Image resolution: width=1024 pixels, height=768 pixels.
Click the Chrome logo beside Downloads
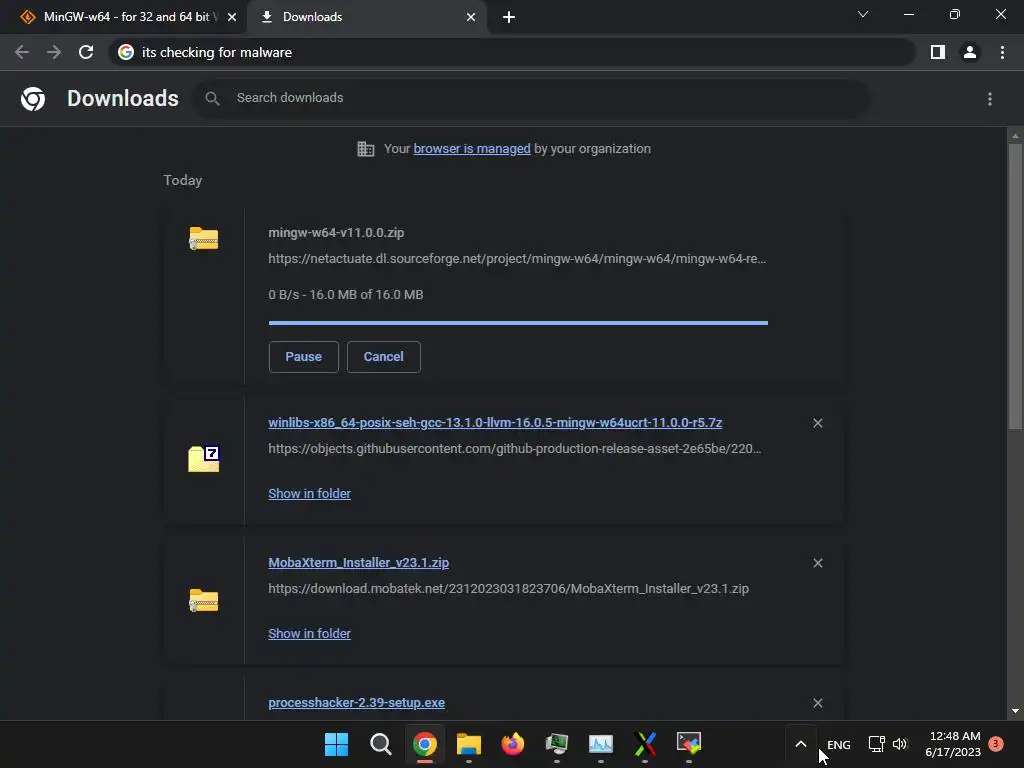33,99
